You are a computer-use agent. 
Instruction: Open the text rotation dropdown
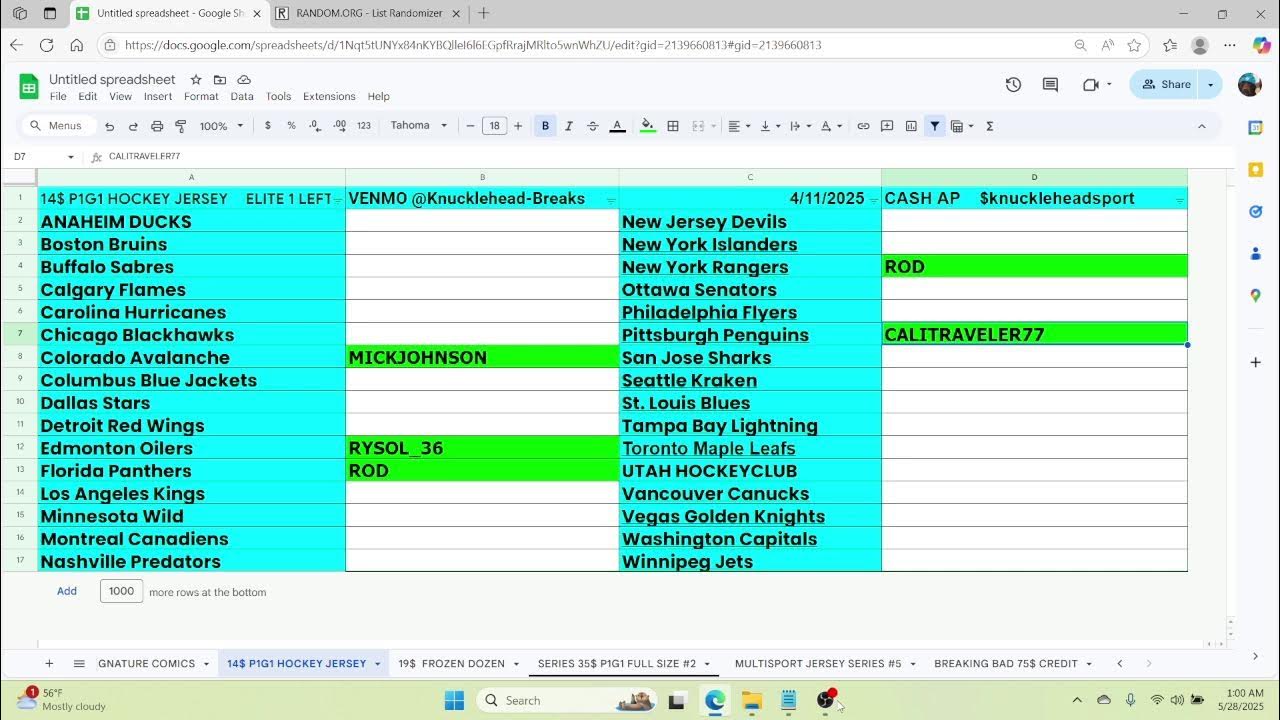click(x=830, y=126)
